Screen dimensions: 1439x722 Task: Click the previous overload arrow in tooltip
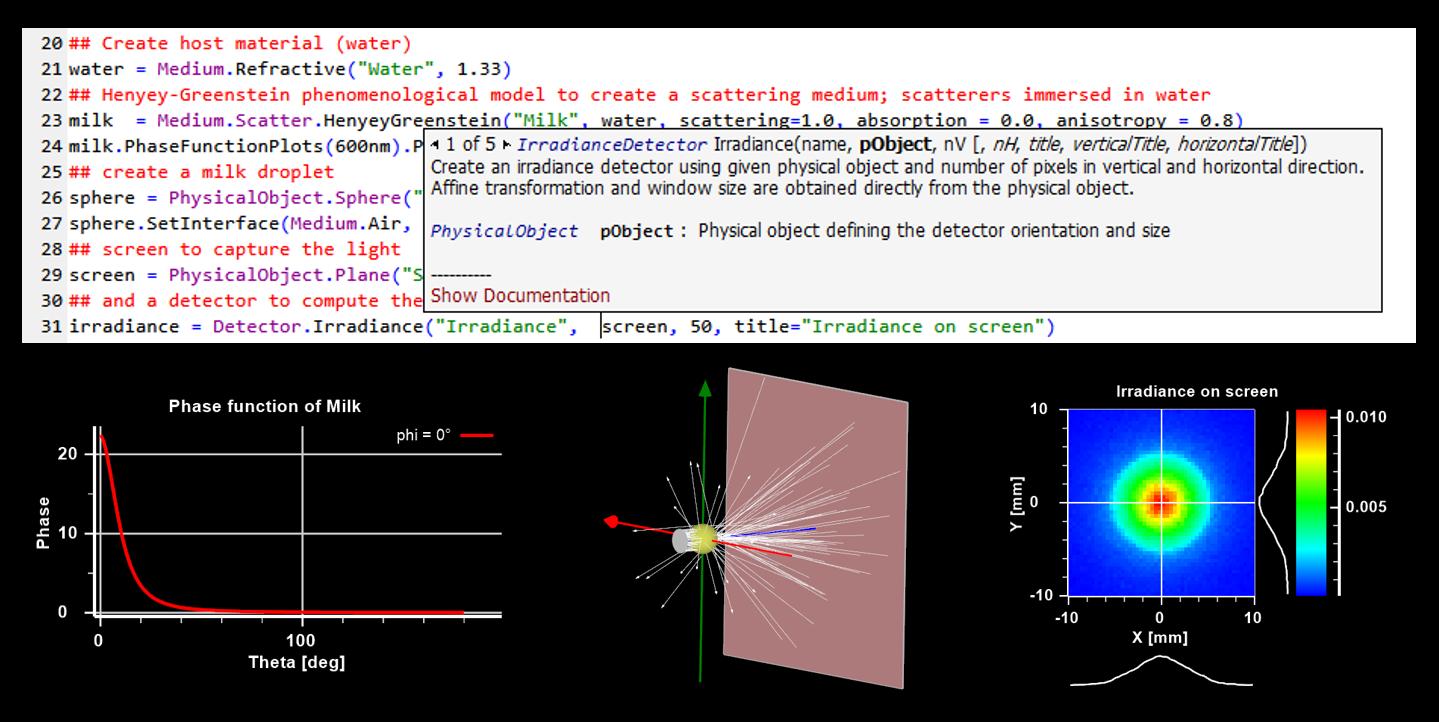pos(435,145)
